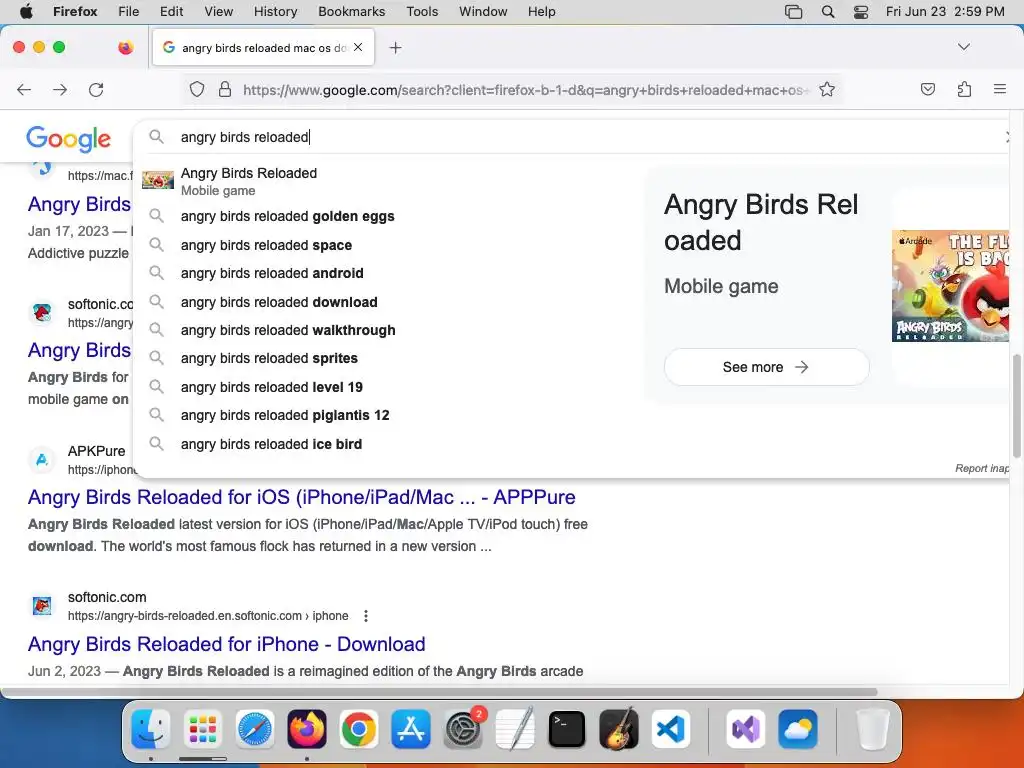
Task: Open Firefox icon in the Dock
Action: tap(306, 729)
